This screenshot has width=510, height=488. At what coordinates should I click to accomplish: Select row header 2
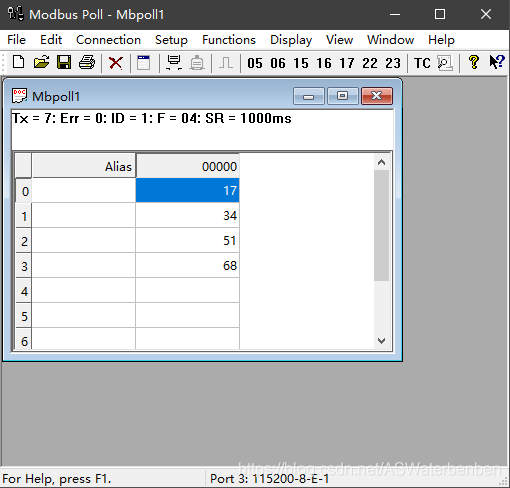[x=24, y=241]
